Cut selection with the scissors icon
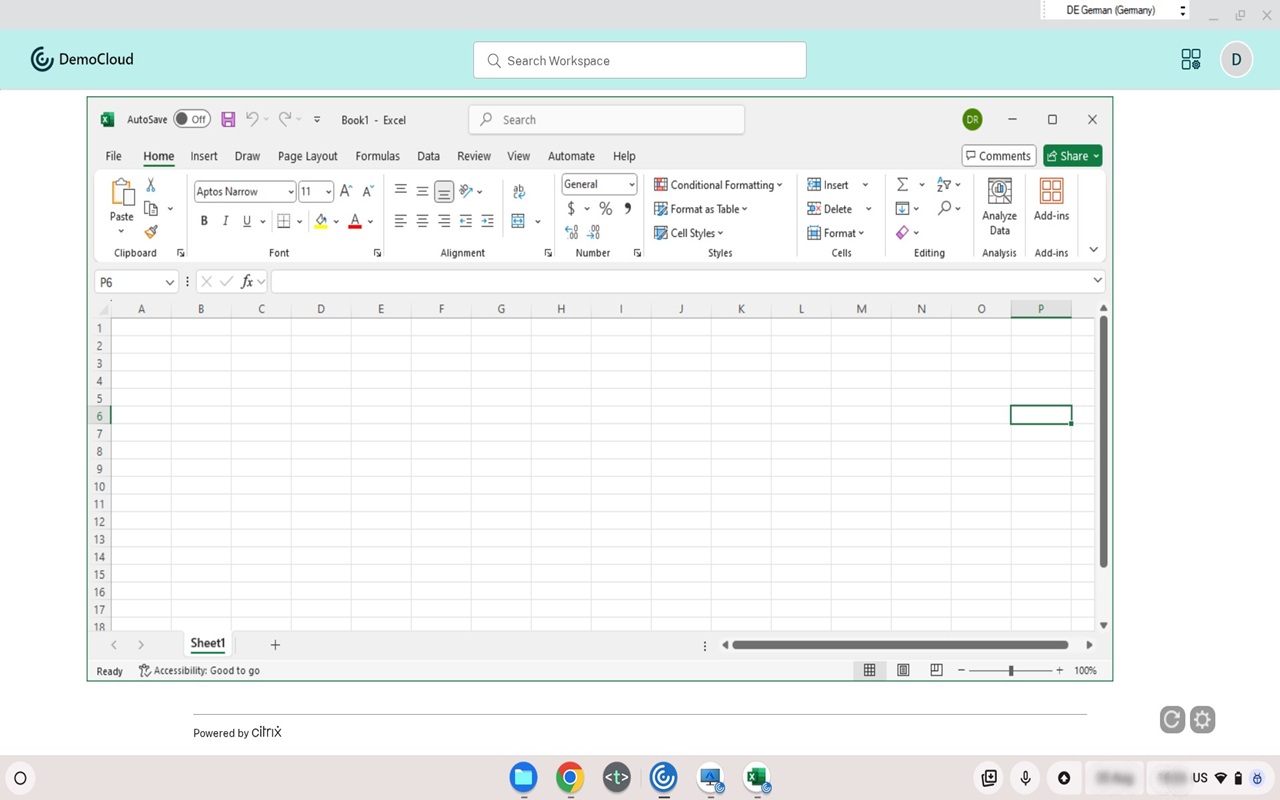Screen dimensions: 1280x800 tap(151, 185)
